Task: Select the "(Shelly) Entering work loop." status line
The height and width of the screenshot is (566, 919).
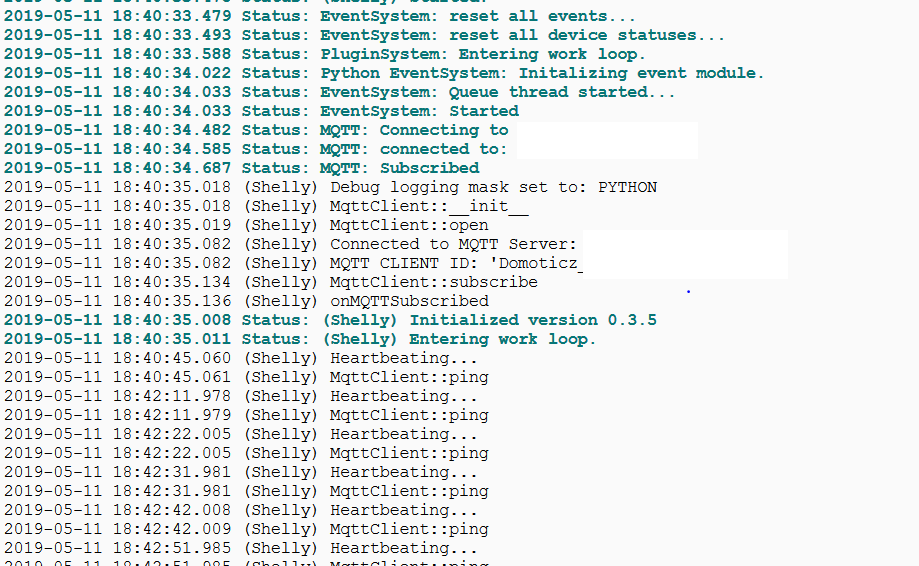Action: pyautogui.click(x=300, y=339)
